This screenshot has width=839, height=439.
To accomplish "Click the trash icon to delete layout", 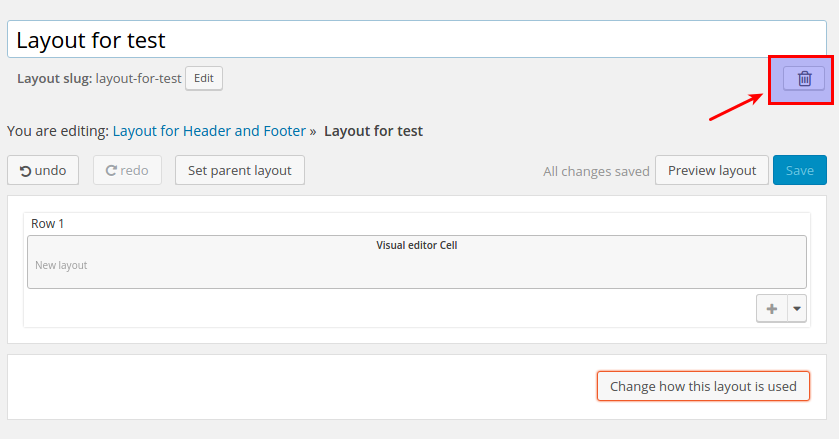I will [804, 79].
